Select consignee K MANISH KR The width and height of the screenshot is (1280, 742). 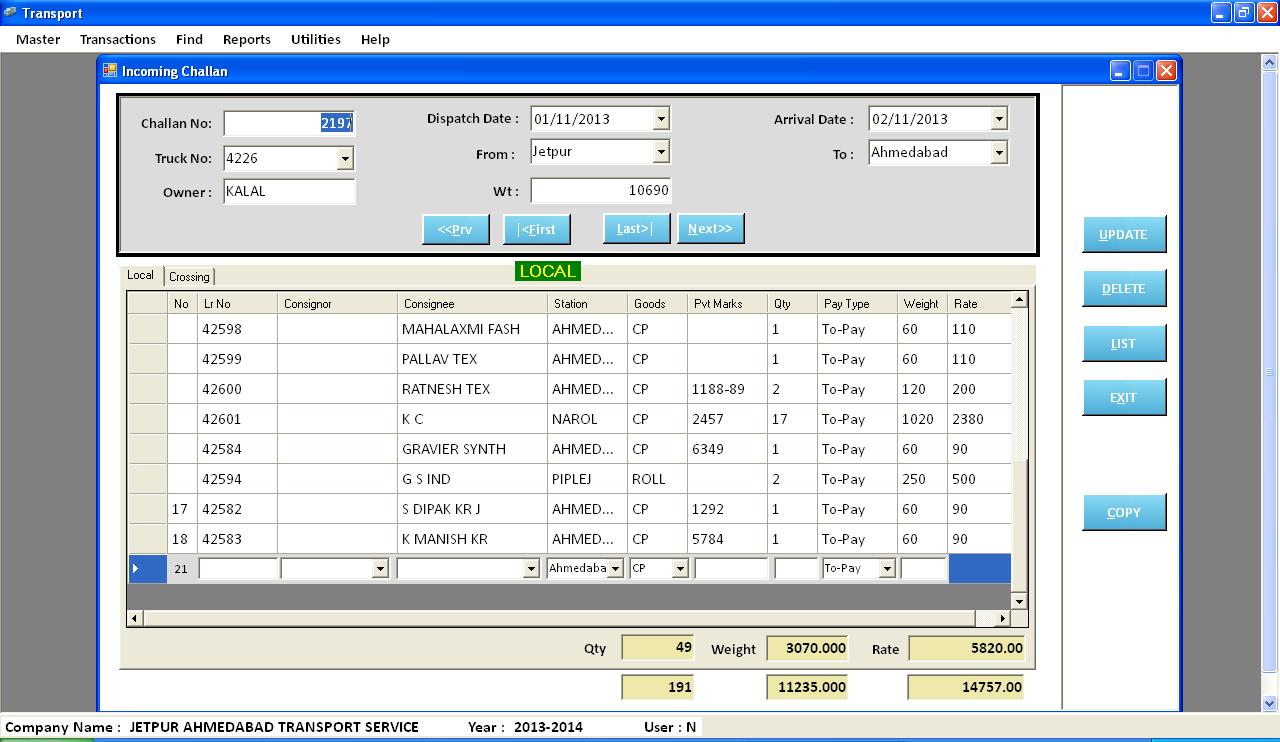(x=472, y=539)
